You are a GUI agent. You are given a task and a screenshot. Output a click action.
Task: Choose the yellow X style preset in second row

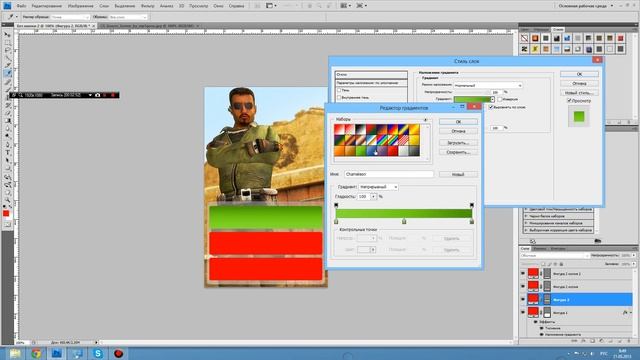(x=535, y=49)
